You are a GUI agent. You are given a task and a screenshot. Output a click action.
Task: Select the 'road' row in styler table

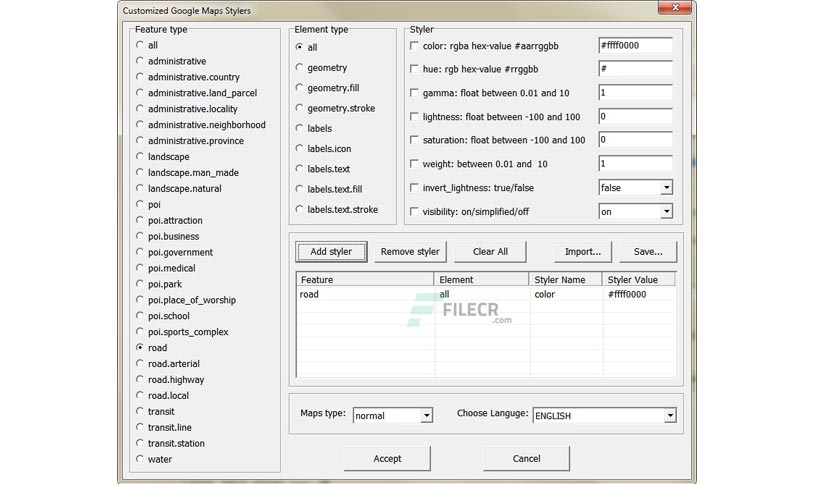coord(486,294)
